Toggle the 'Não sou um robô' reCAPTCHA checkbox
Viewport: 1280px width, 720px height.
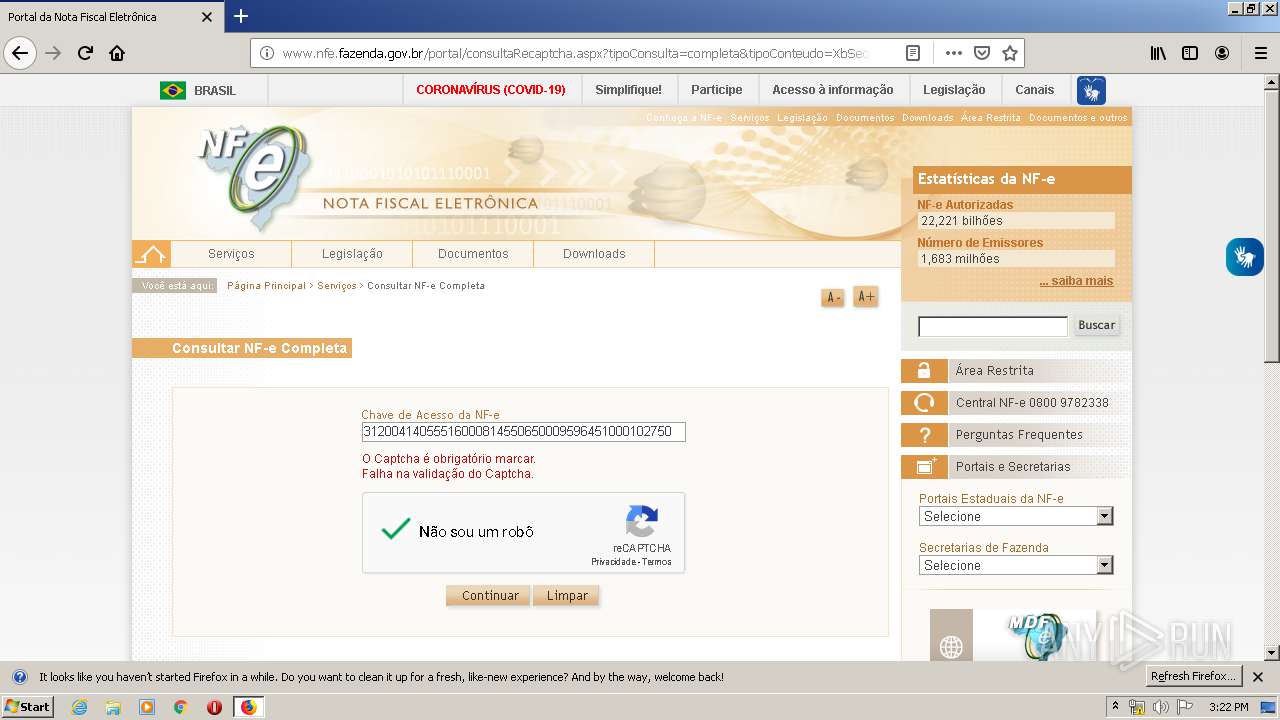397,531
